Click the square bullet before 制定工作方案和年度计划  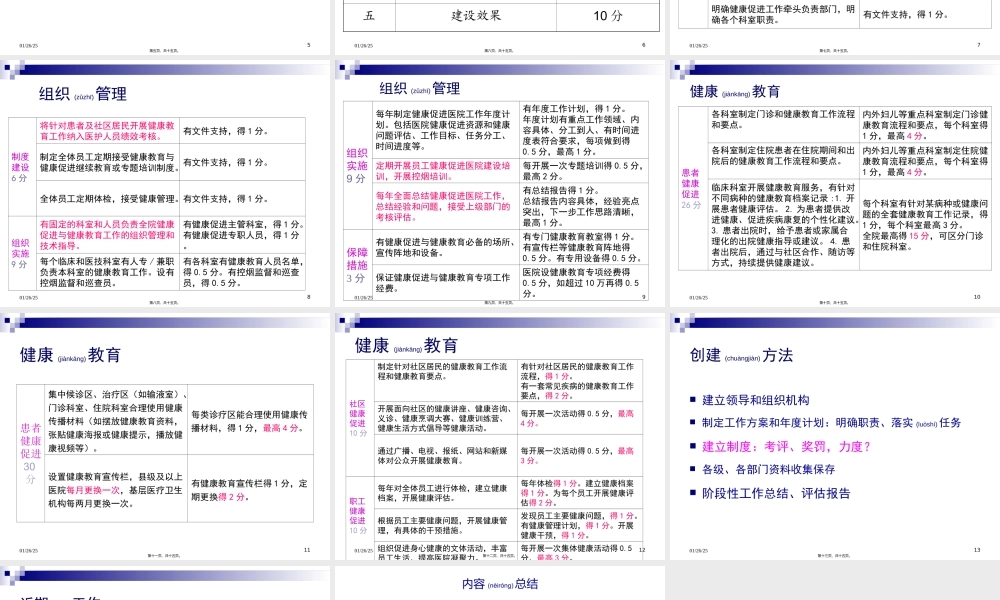pyautogui.click(x=692, y=421)
